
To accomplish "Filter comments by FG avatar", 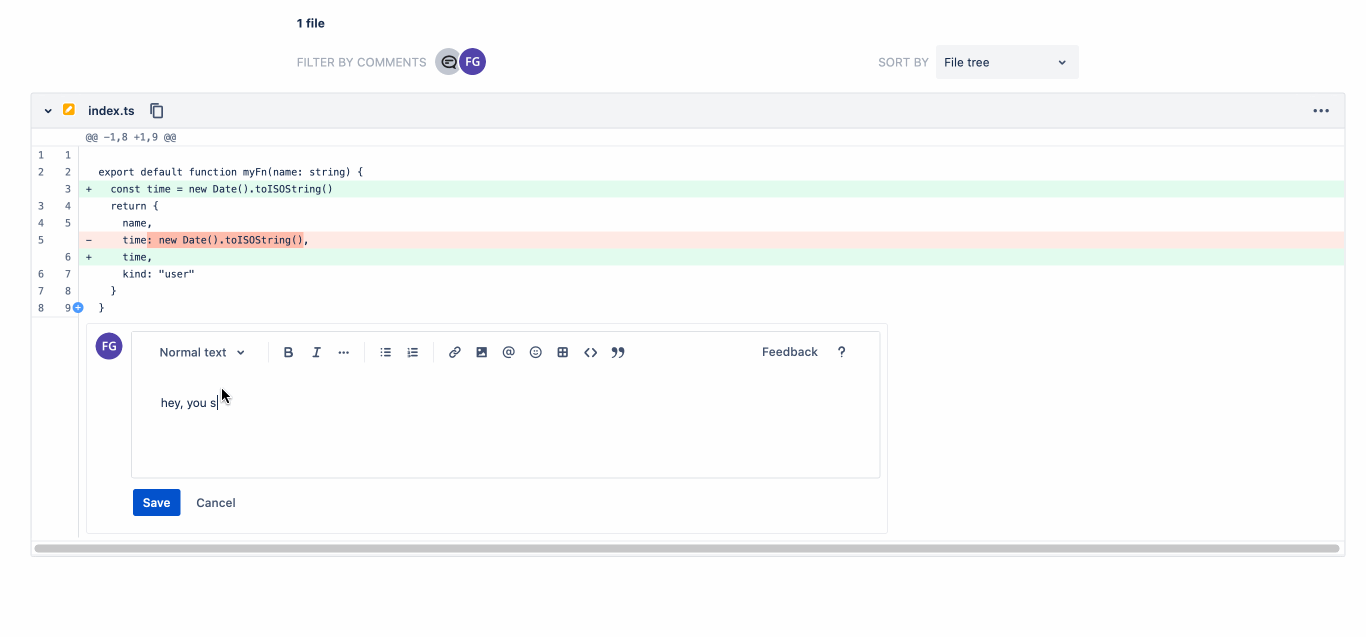I will [x=473, y=62].
